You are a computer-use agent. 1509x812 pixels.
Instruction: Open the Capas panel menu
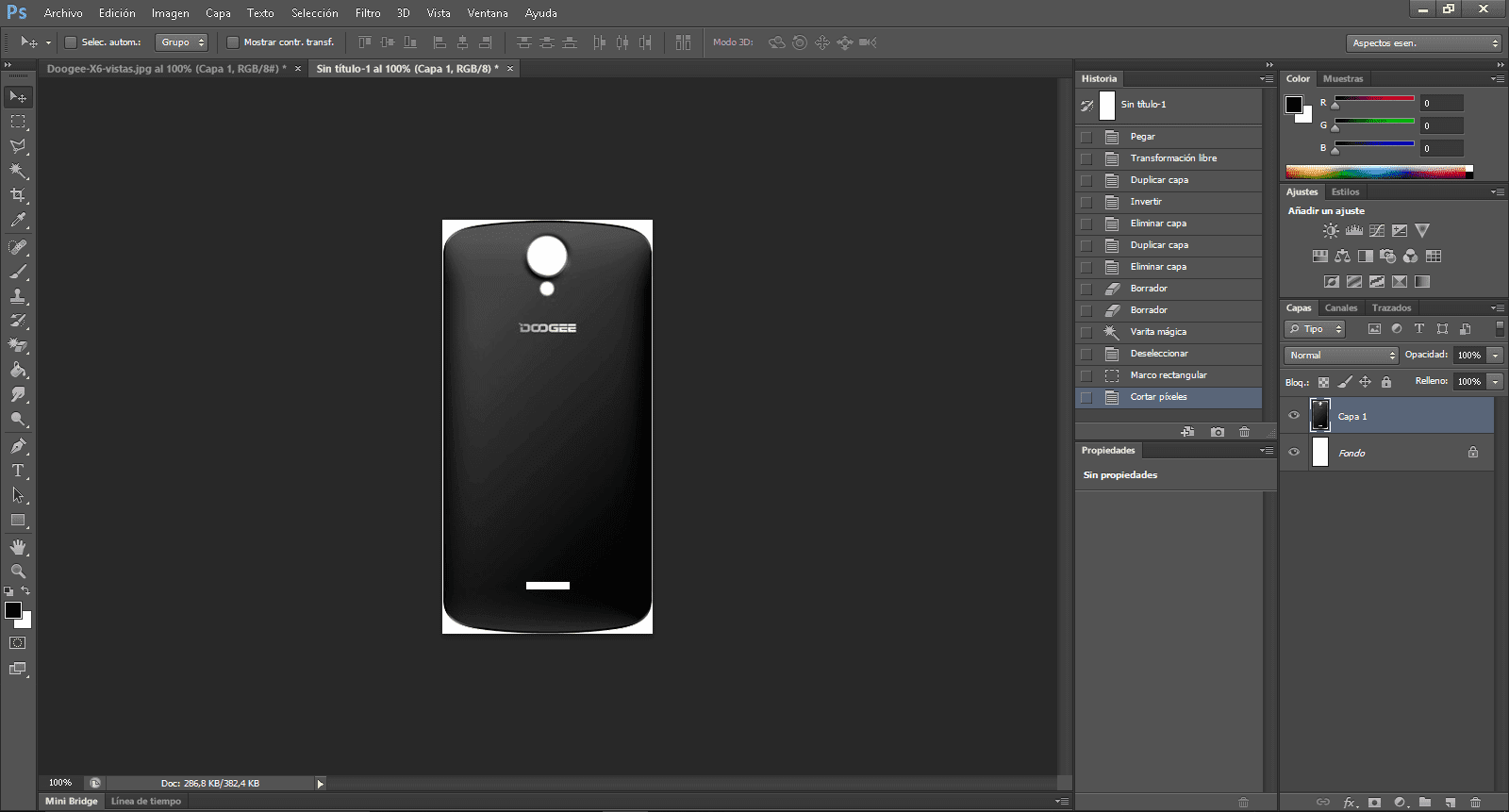click(1497, 308)
